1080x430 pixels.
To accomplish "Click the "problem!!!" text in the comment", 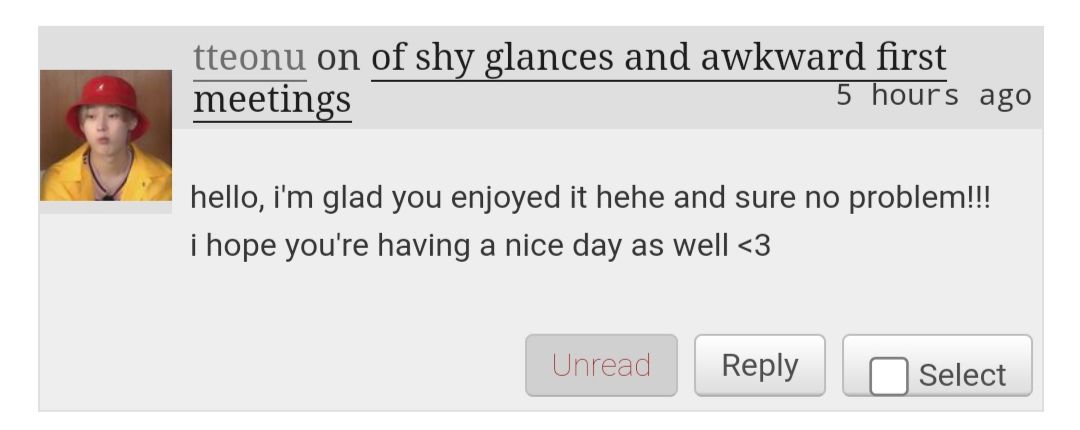I will [919, 198].
